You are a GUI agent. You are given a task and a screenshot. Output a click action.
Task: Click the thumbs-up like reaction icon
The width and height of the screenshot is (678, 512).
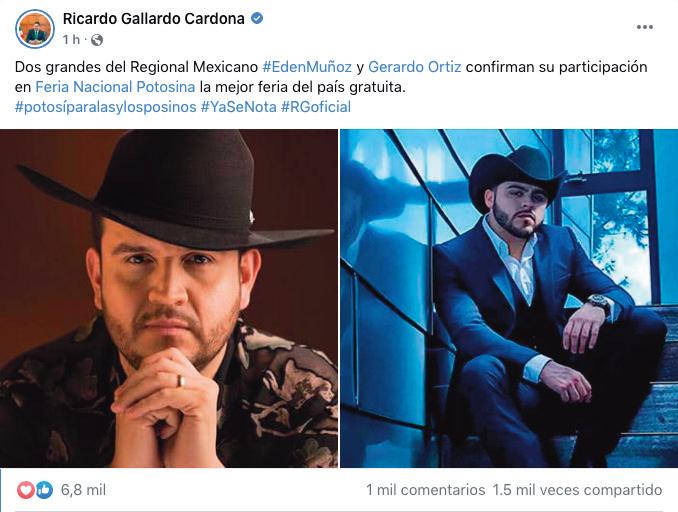point(45,490)
